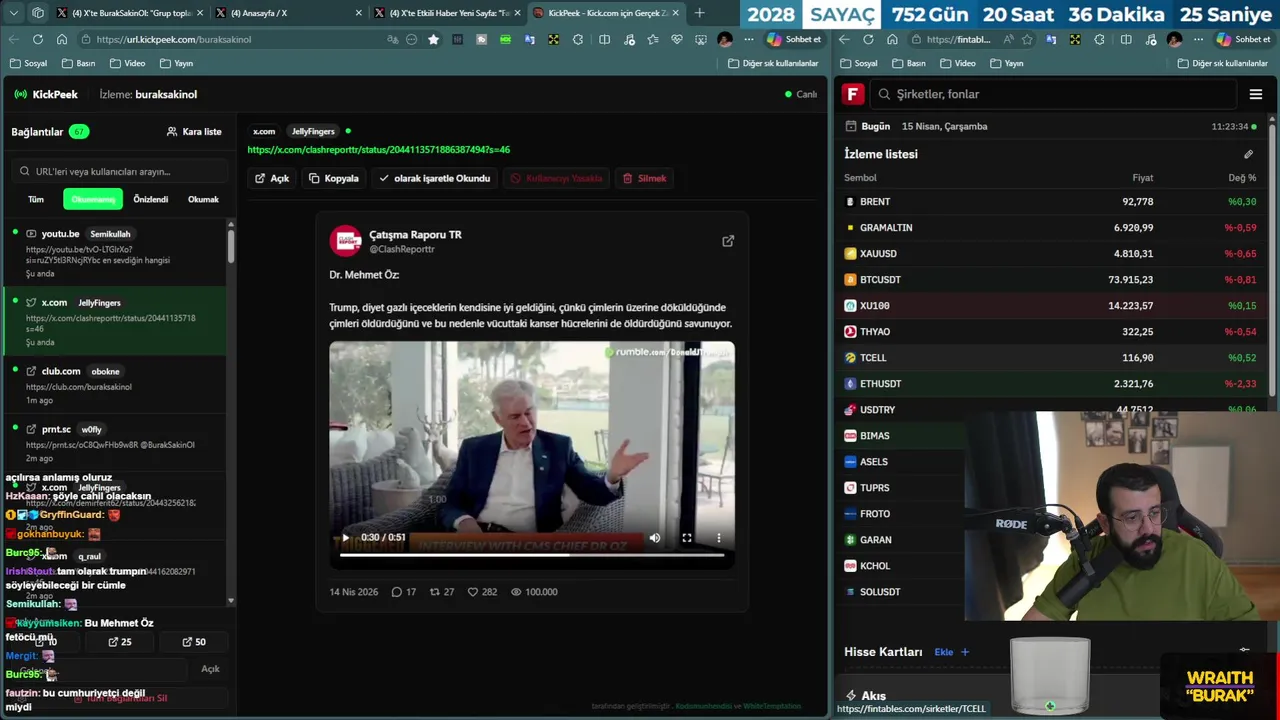Open the tab search dropdown arrow
The height and width of the screenshot is (720, 1280).
[x=14, y=13]
